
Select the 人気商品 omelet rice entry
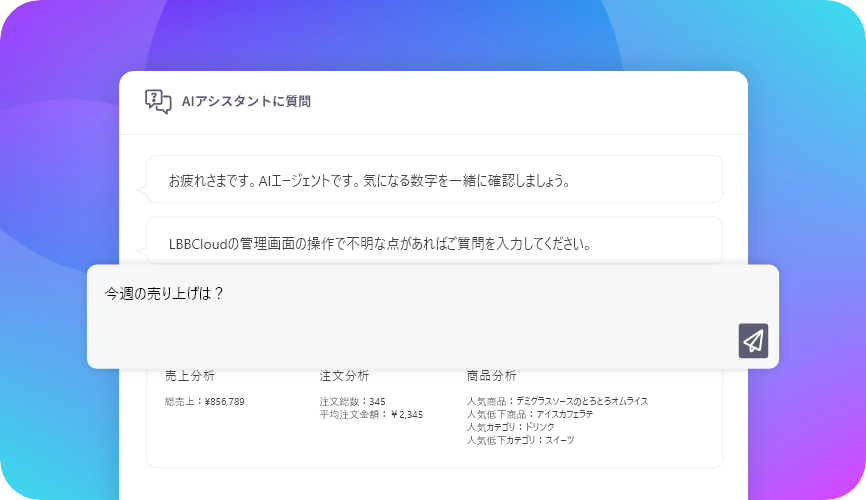[x=556, y=401]
